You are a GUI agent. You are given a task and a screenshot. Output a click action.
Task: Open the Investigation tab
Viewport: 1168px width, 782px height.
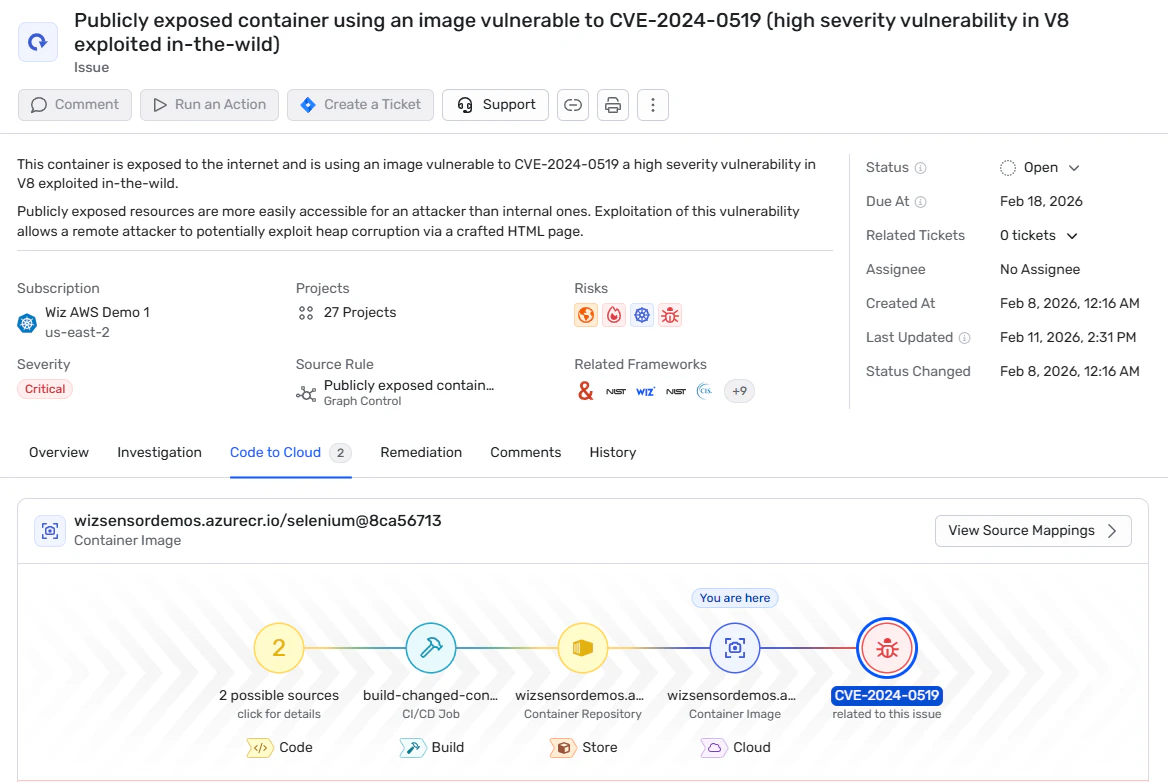(159, 452)
